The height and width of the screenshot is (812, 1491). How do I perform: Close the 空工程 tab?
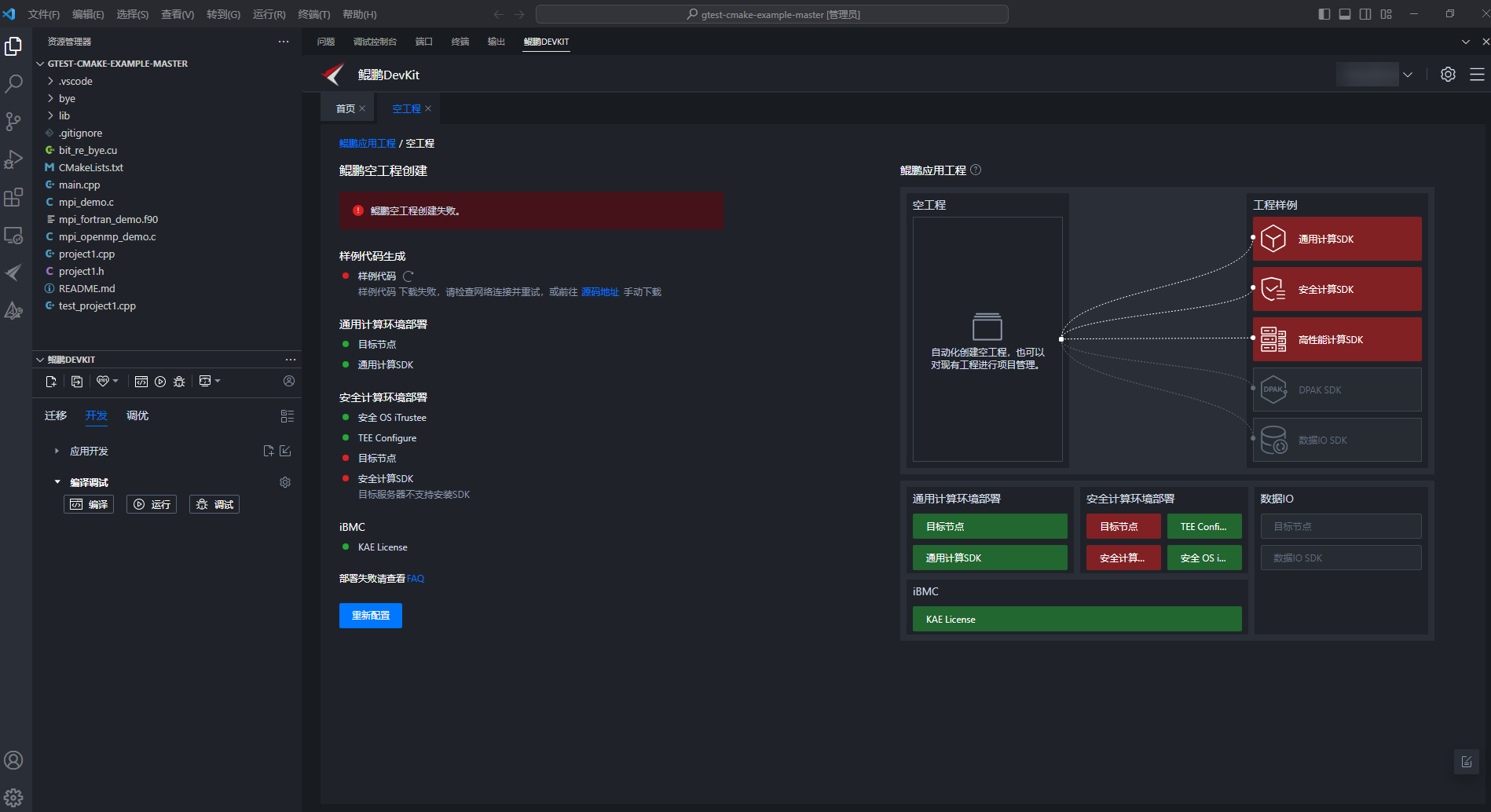428,108
